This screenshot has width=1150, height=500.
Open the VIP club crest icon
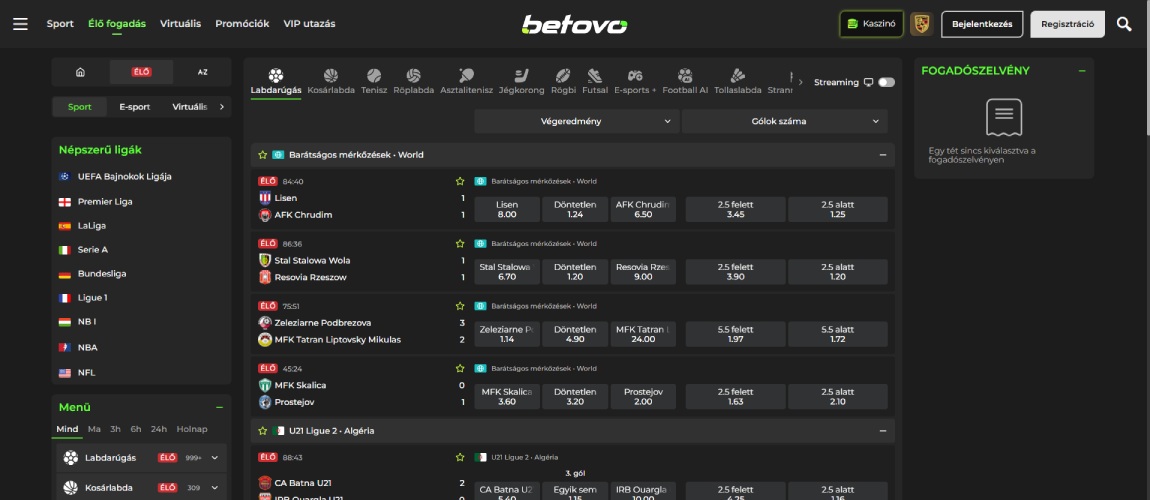click(921, 24)
